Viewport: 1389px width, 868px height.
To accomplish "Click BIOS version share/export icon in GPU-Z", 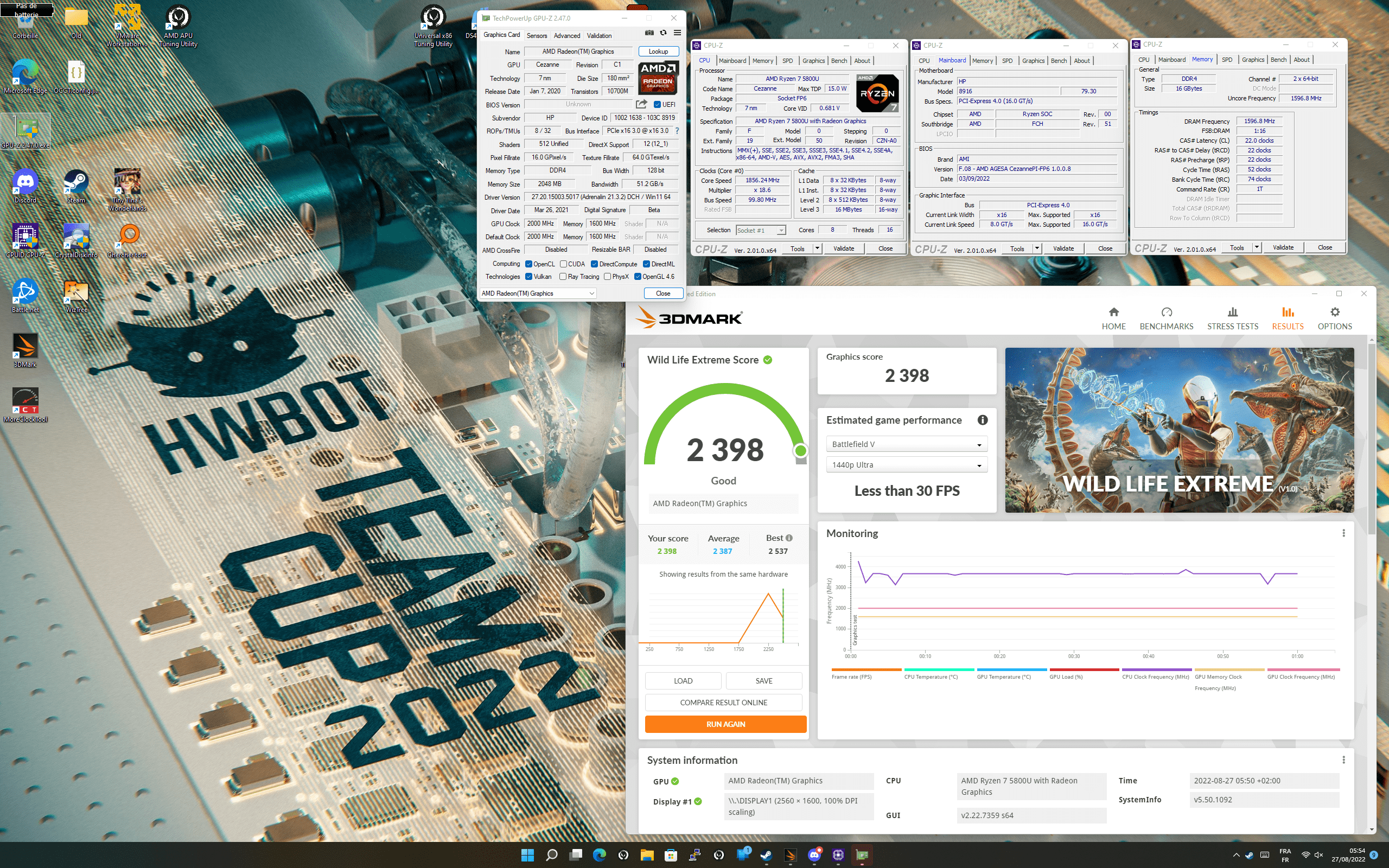I will [641, 104].
